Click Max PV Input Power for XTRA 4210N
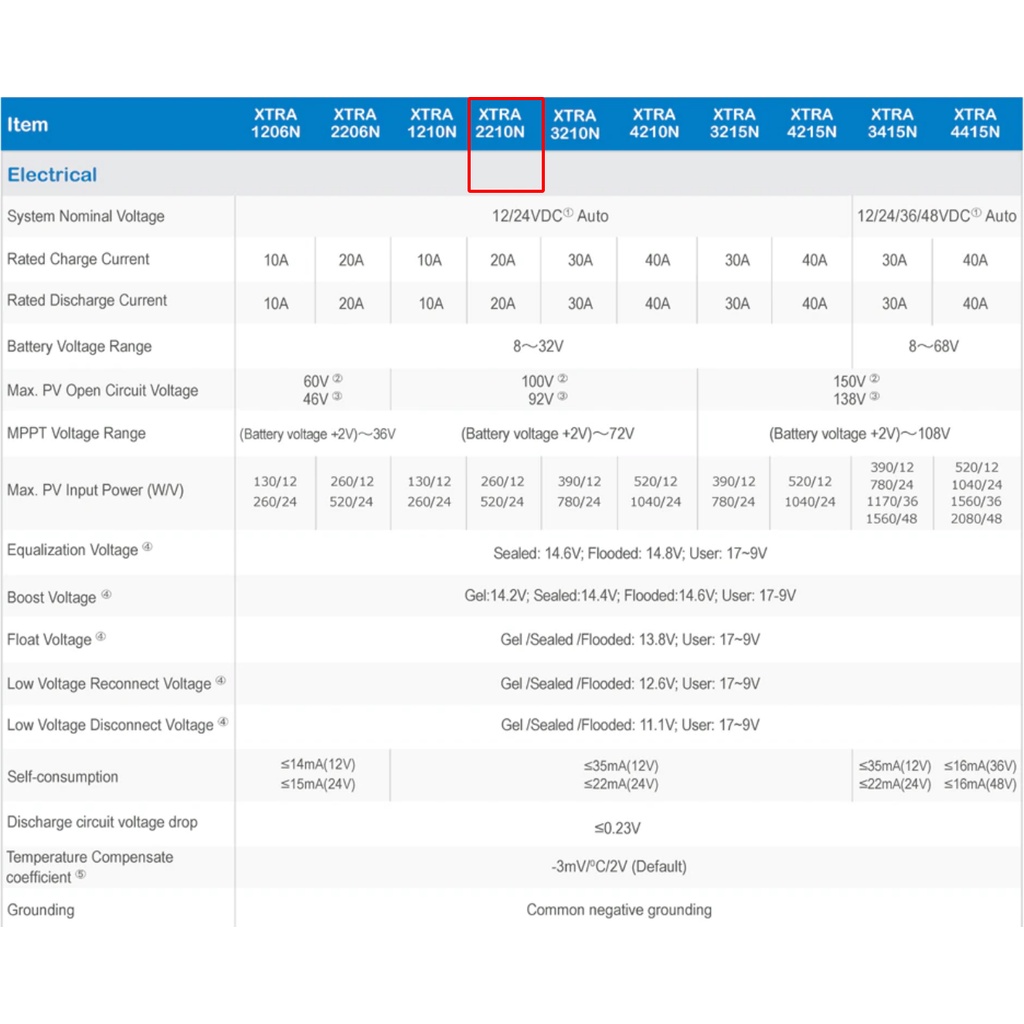 (656, 492)
